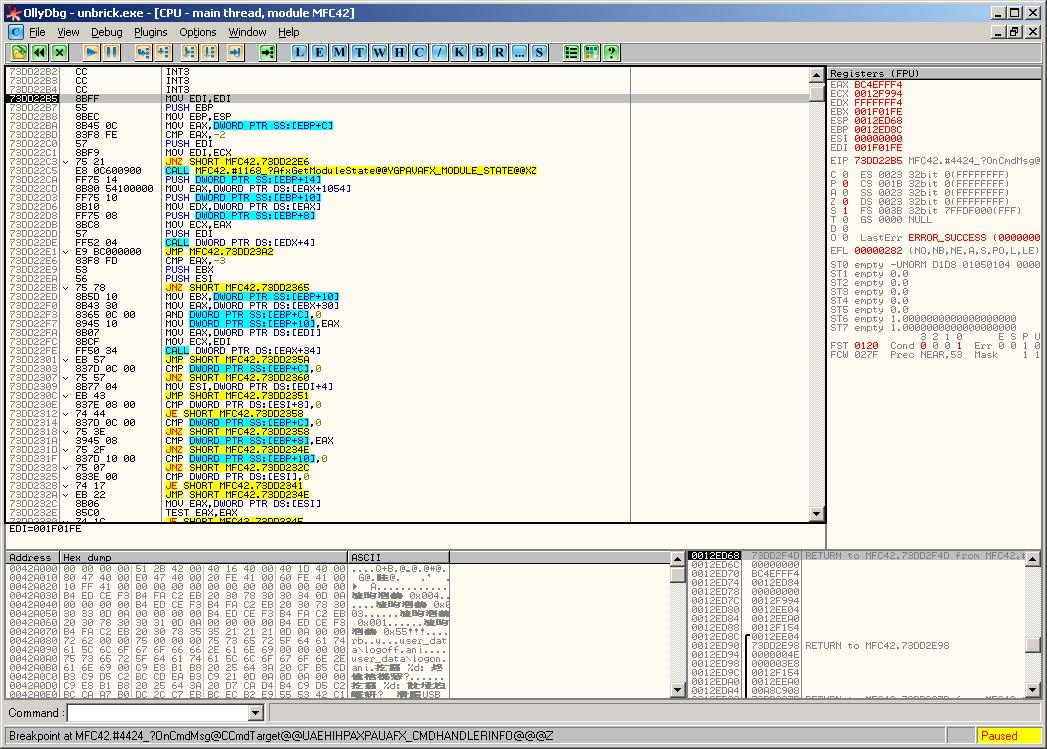1047x749 pixels.
Task: Show Source via S toolbar button
Action: (x=540, y=53)
